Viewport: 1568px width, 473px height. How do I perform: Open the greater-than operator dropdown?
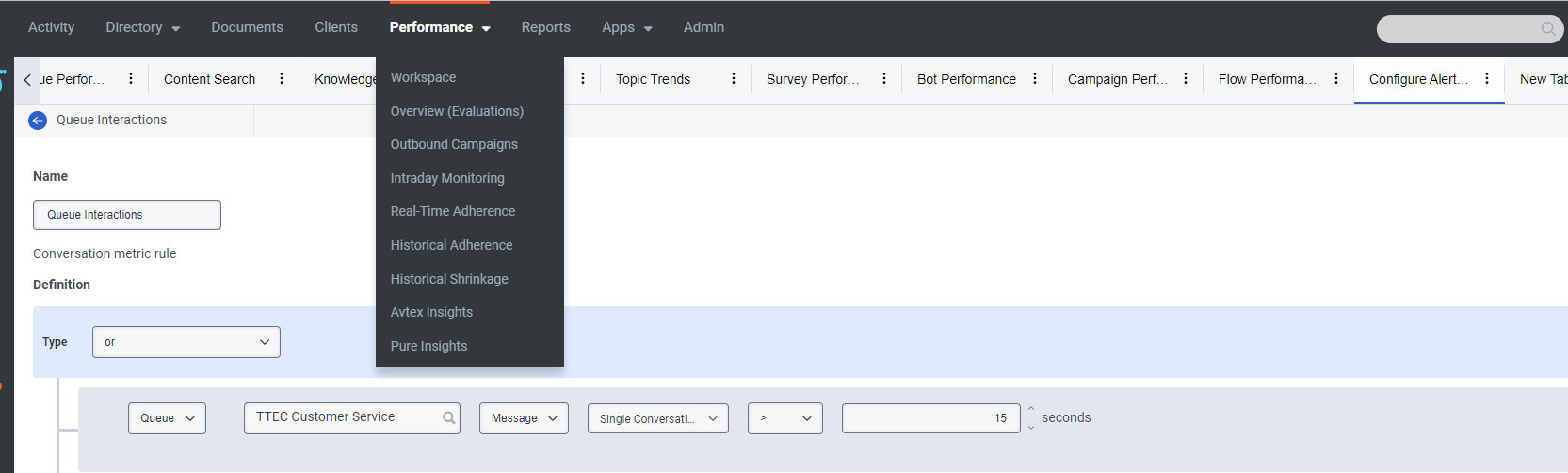coord(784,418)
